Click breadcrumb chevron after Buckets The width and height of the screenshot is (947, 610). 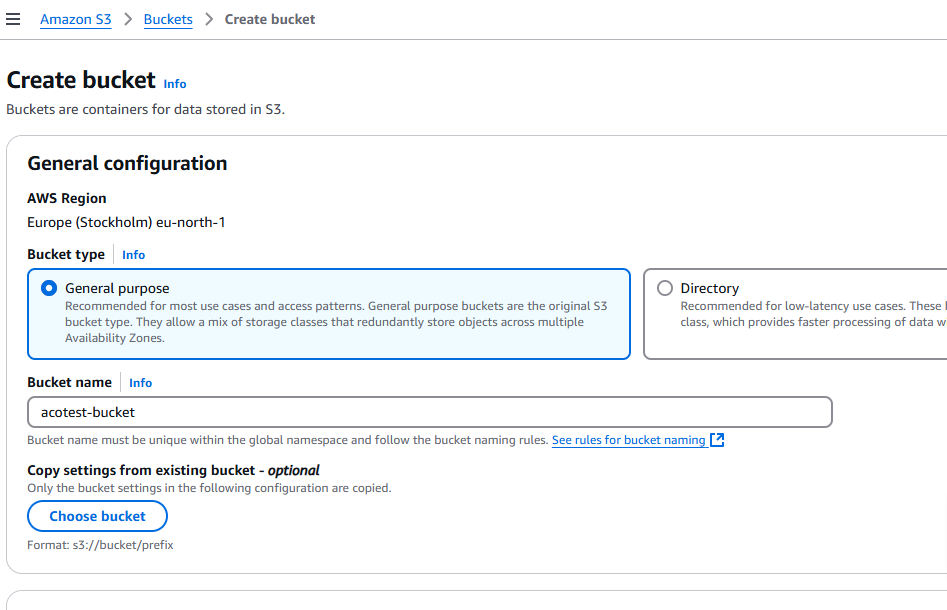209,19
